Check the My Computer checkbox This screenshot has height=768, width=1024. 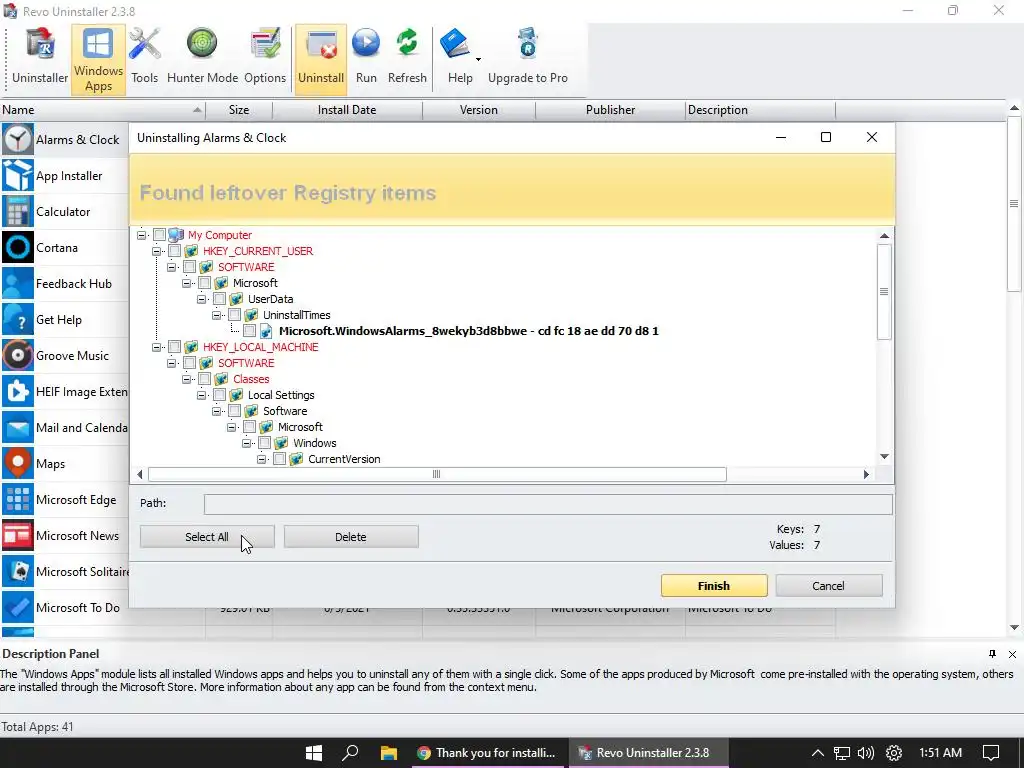[x=159, y=234]
